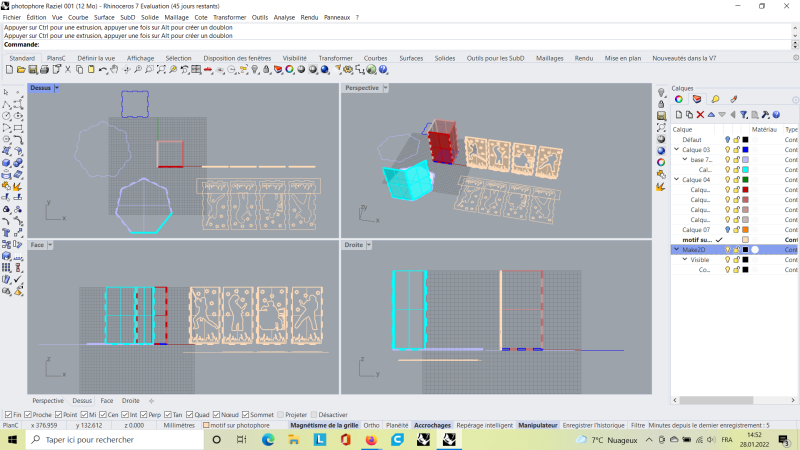Click the Save file icon in toolbar
The height and width of the screenshot is (450, 800).
pyautogui.click(x=32, y=70)
